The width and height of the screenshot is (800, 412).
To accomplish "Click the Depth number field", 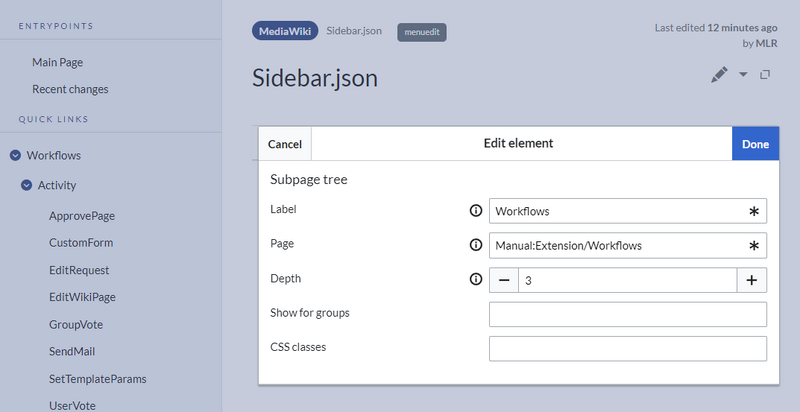I will click(x=628, y=280).
